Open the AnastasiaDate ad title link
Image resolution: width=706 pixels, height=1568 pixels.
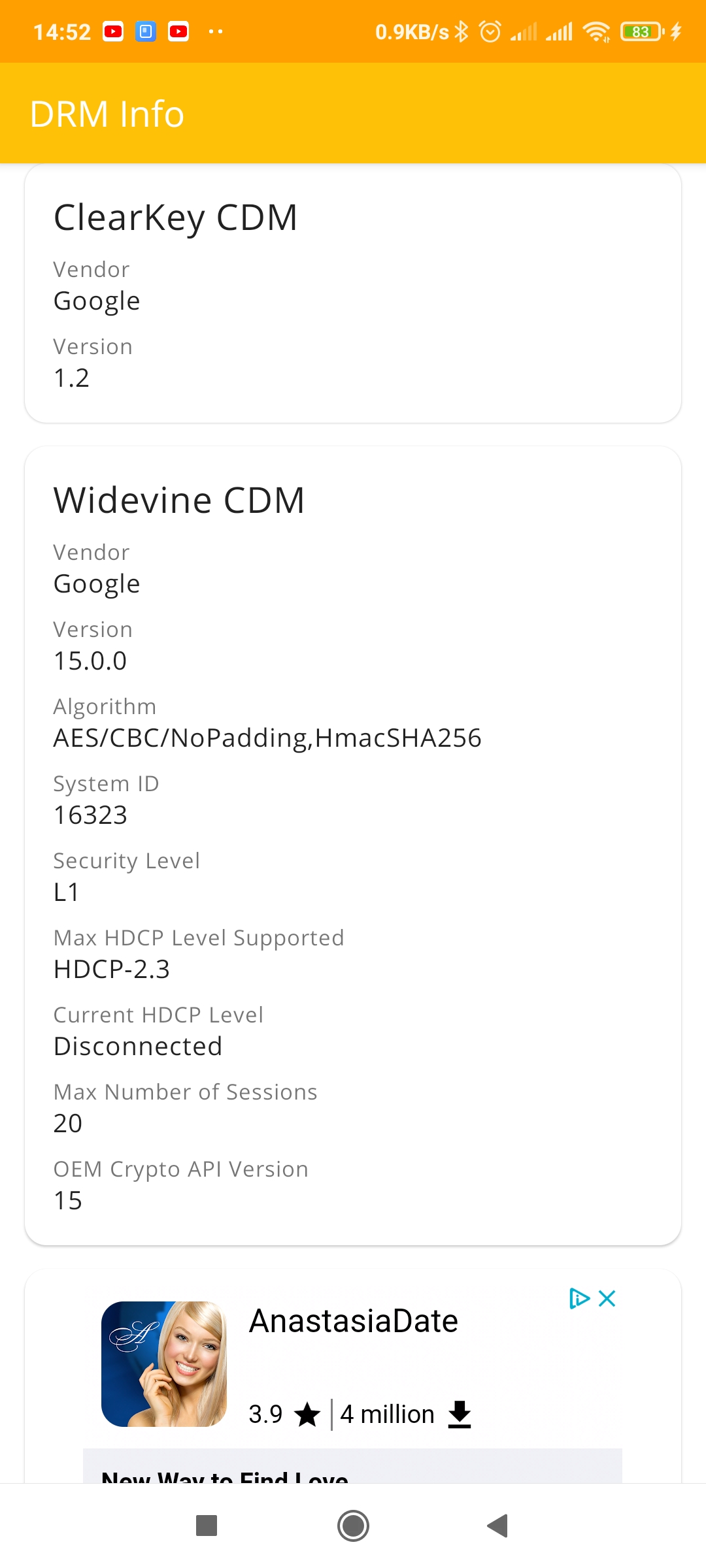(x=354, y=1321)
